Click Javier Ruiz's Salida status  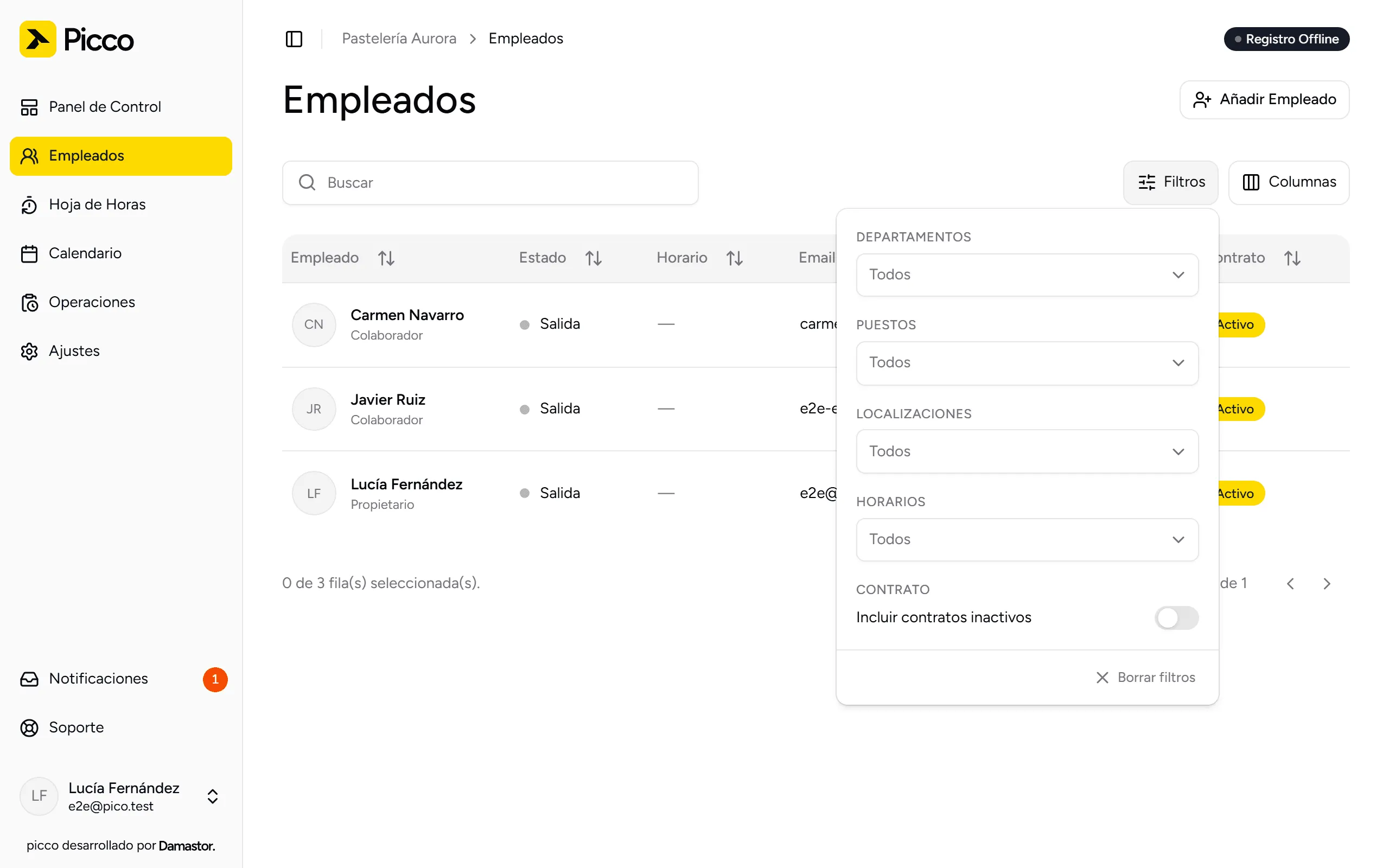point(550,409)
